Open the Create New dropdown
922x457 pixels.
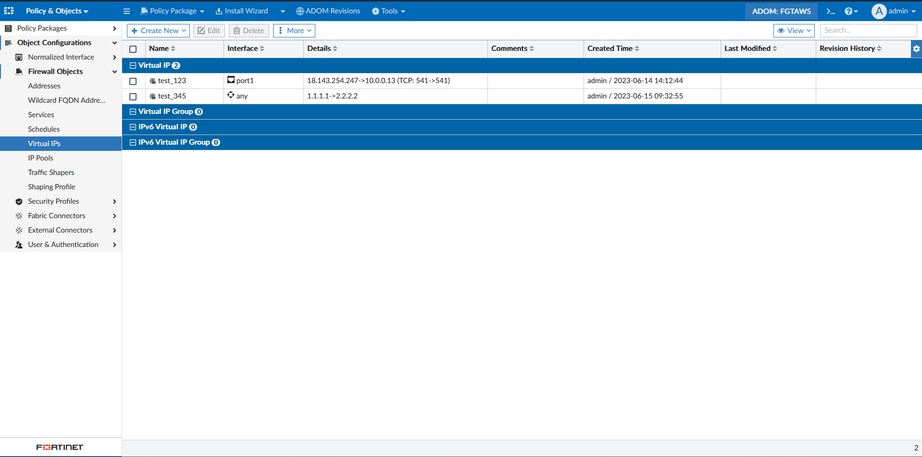(158, 31)
